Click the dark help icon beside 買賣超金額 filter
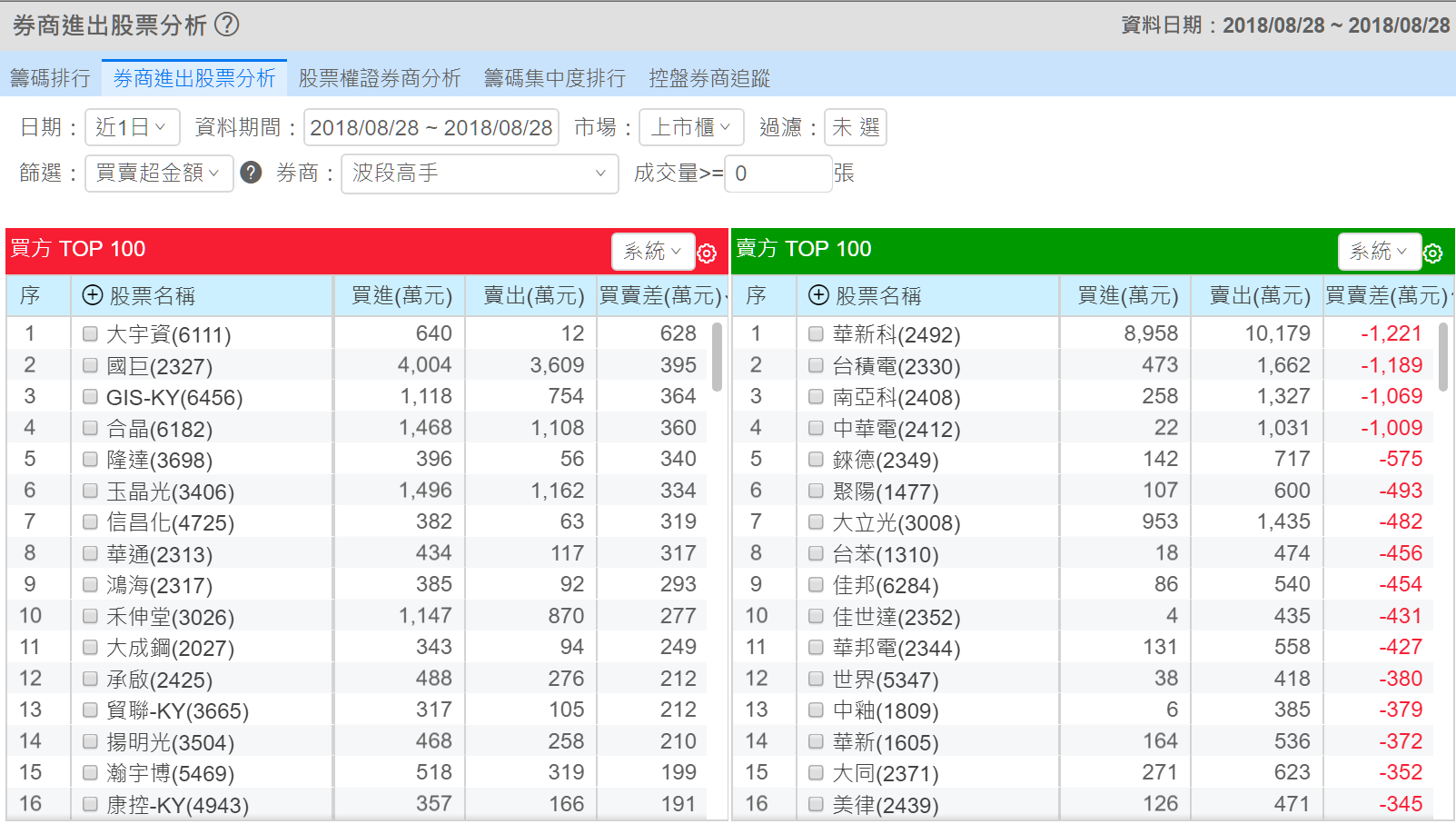Viewport: 1456px width, 824px height. [x=251, y=173]
